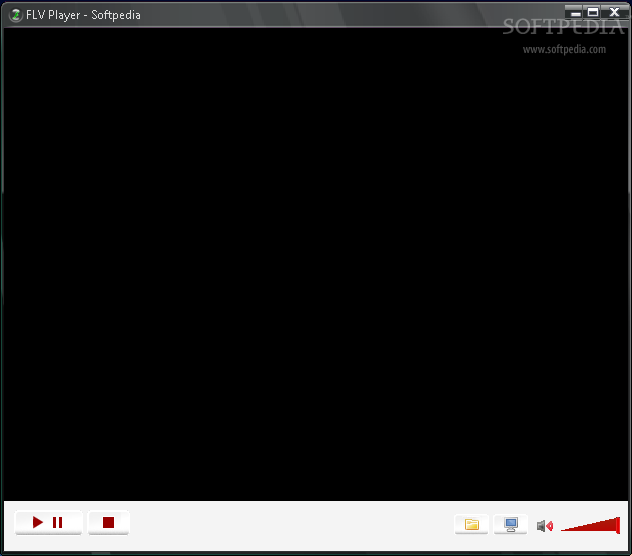This screenshot has height=556, width=632.
Task: Set volume on the red triangle slider
Action: click(590, 525)
